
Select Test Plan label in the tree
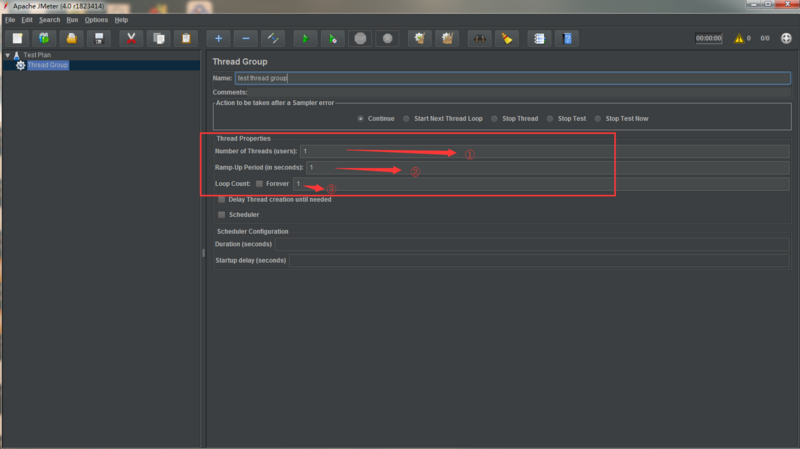[x=37, y=55]
